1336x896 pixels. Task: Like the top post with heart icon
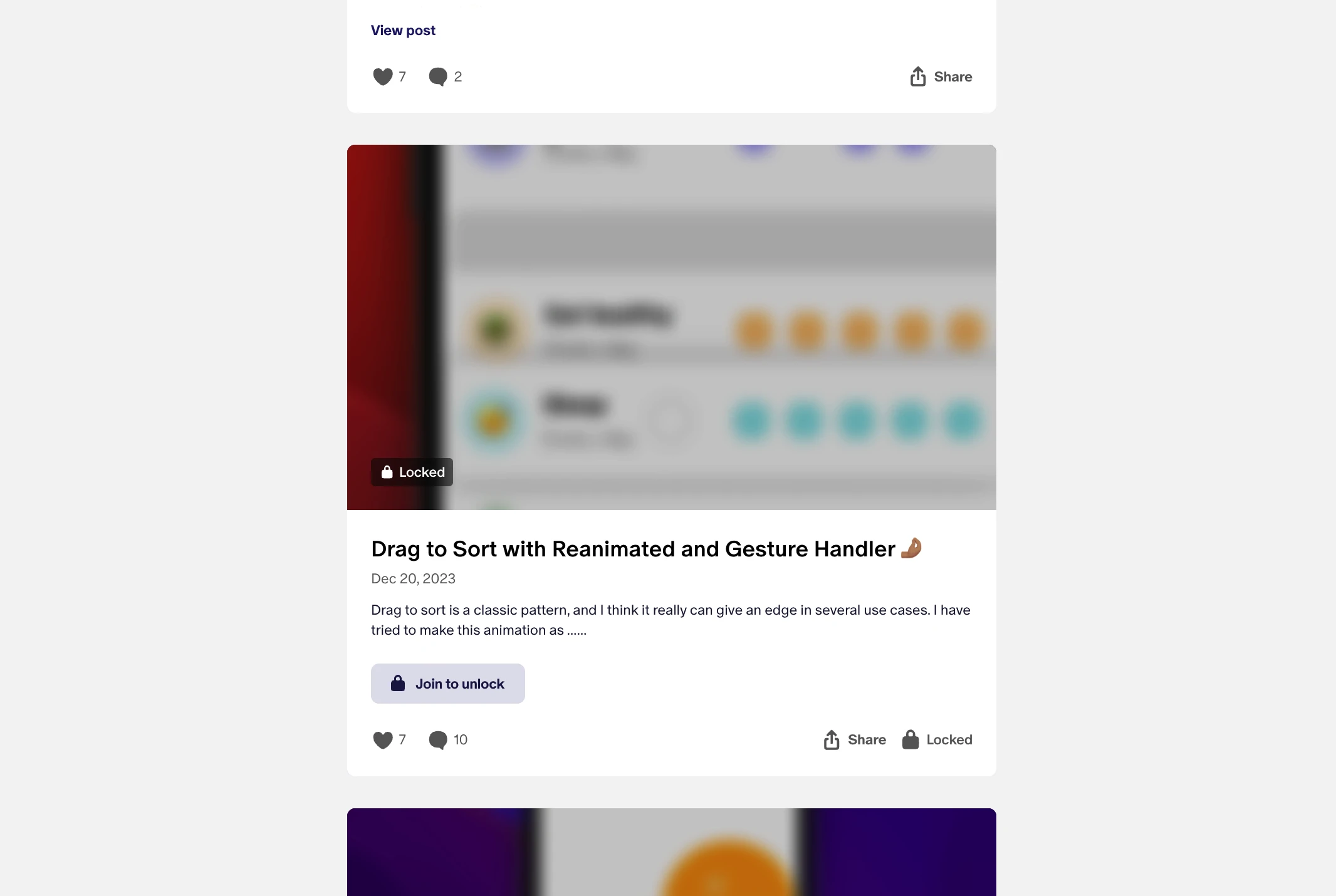(x=383, y=76)
